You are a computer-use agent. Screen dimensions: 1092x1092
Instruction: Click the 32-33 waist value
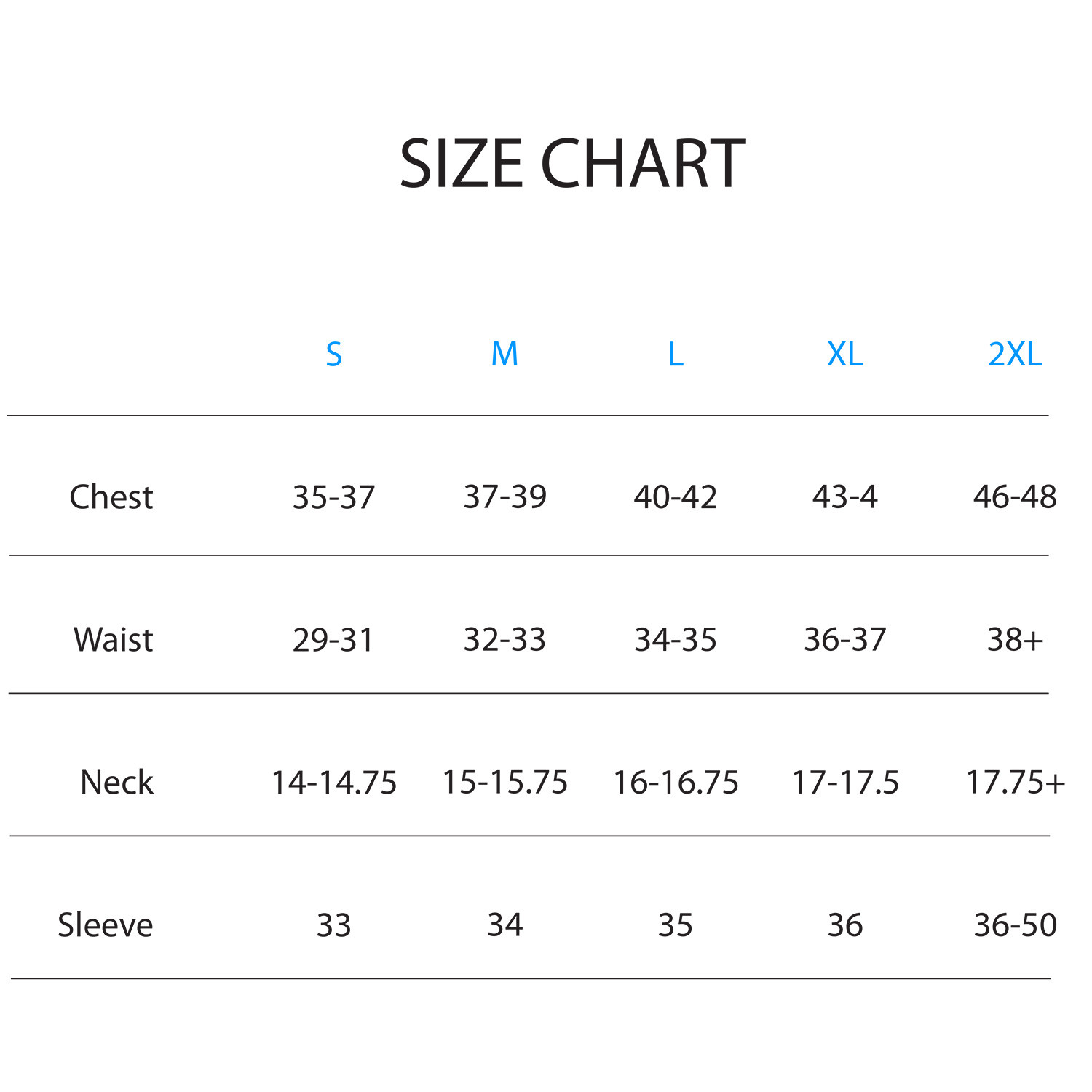click(505, 640)
